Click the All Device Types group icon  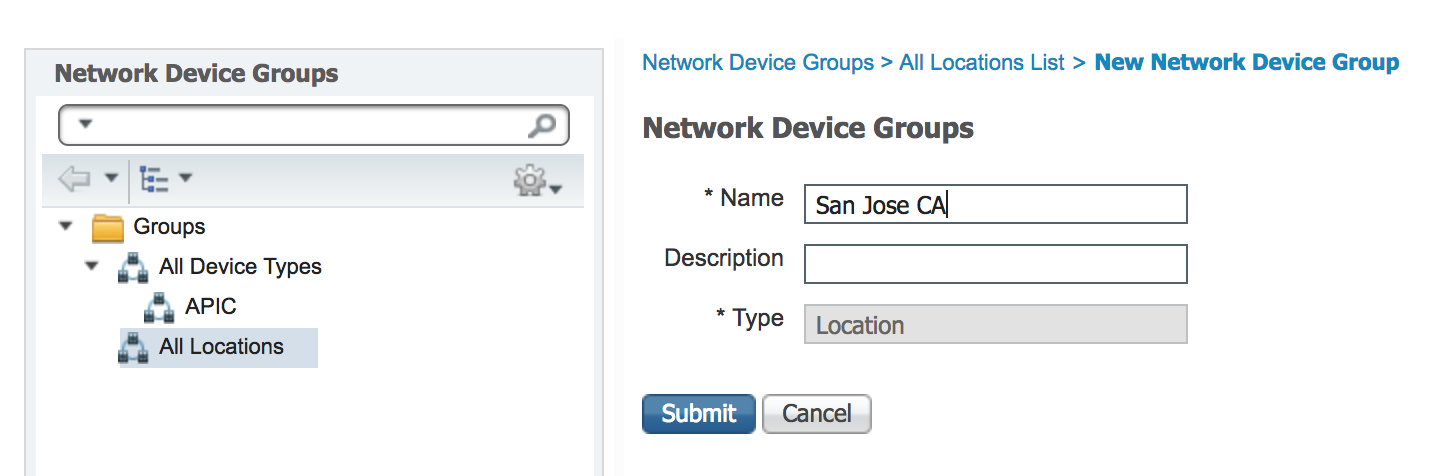133,268
